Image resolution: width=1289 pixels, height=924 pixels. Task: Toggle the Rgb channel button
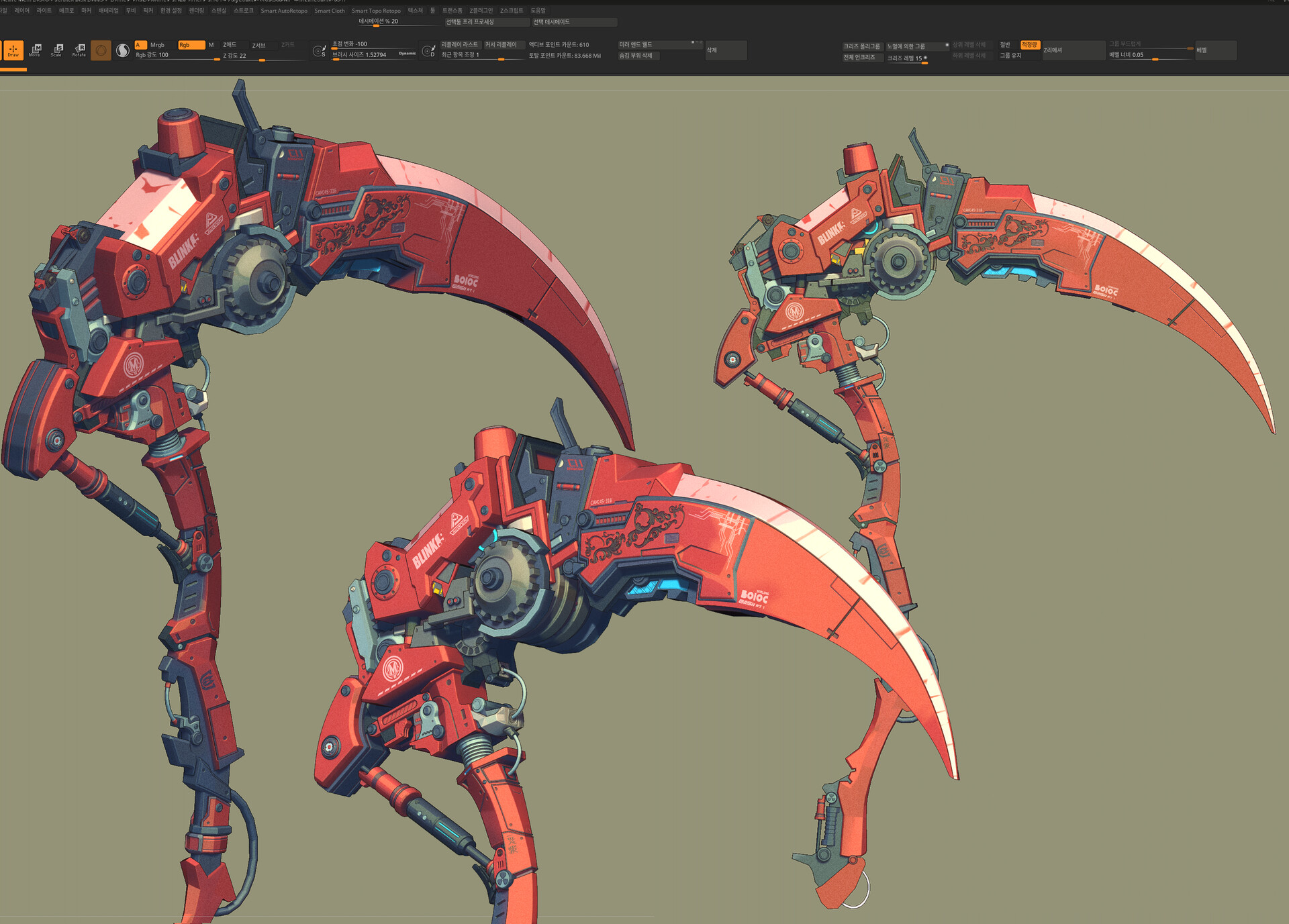(x=191, y=45)
